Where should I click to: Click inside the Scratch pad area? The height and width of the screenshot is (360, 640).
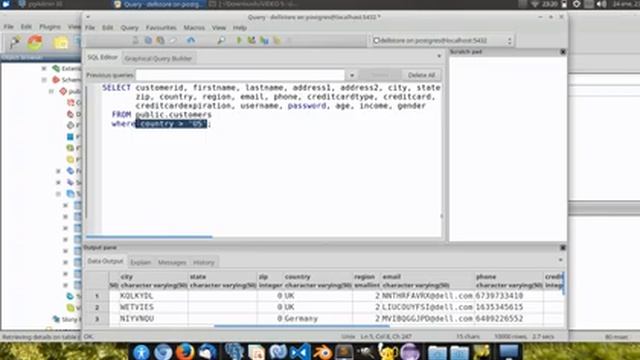(508, 148)
